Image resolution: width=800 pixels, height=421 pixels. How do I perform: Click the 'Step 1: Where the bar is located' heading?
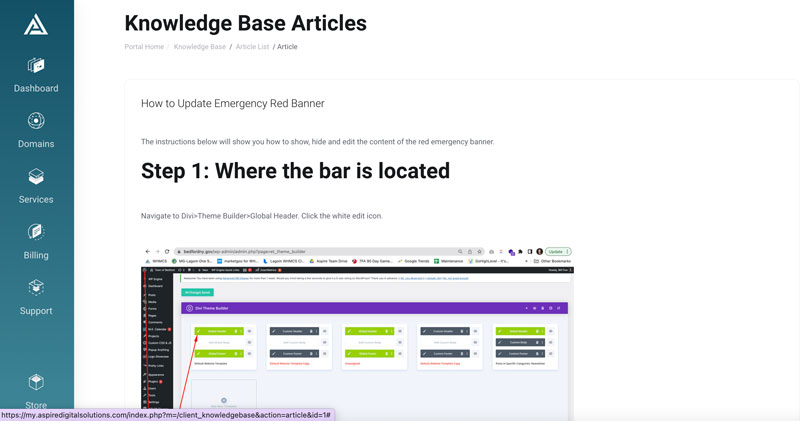point(295,171)
